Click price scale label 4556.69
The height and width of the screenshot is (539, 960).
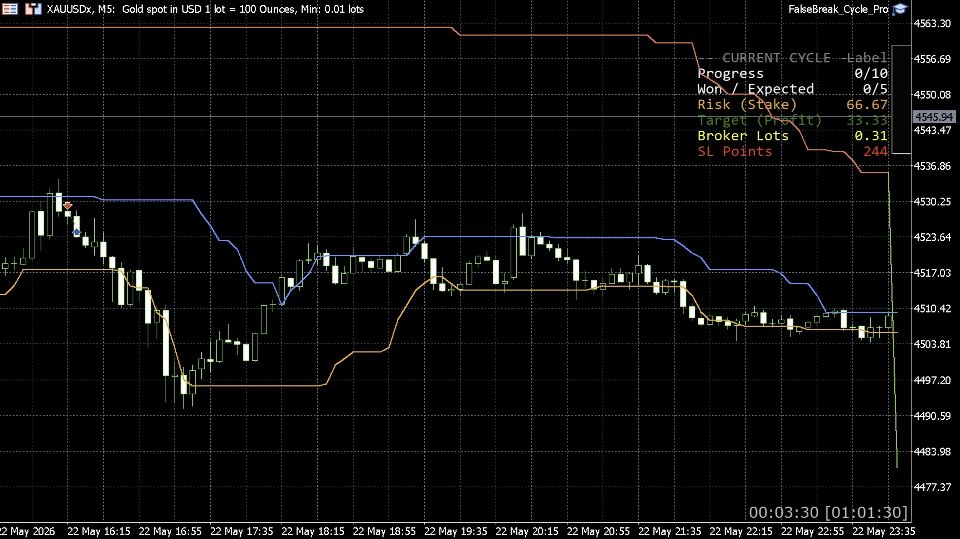(x=932, y=59)
